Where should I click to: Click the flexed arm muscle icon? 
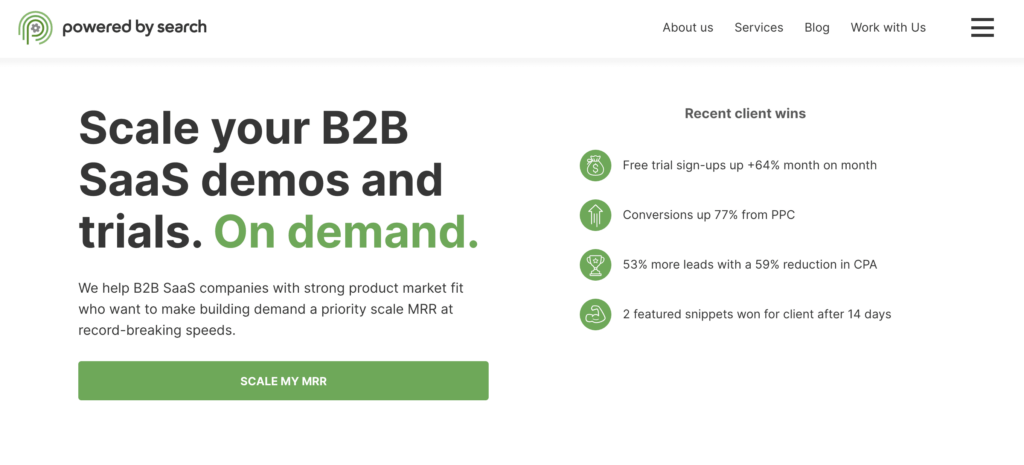click(596, 314)
